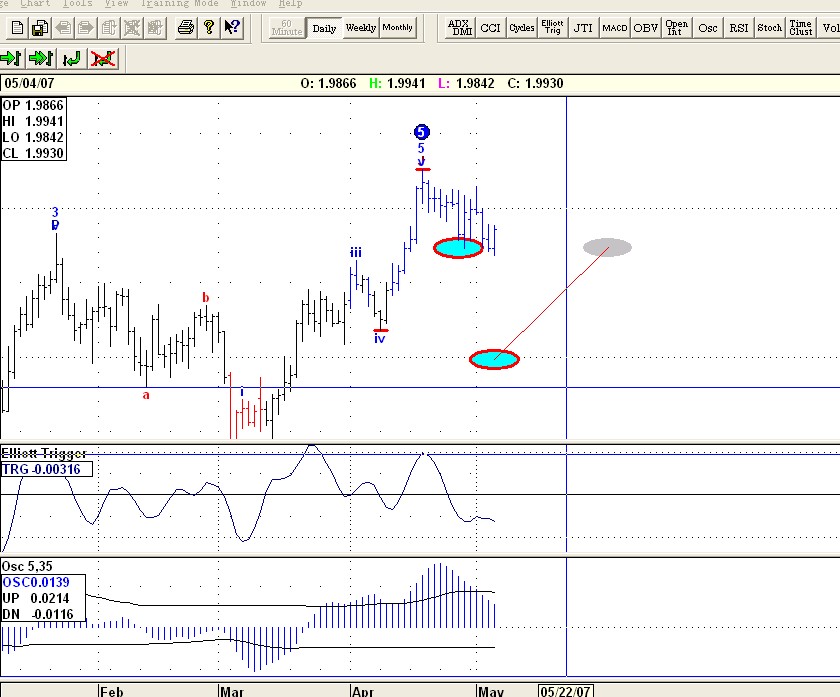Toggle the Time Clust study
Image resolution: width=840 pixels, height=697 pixels.
tap(800, 28)
